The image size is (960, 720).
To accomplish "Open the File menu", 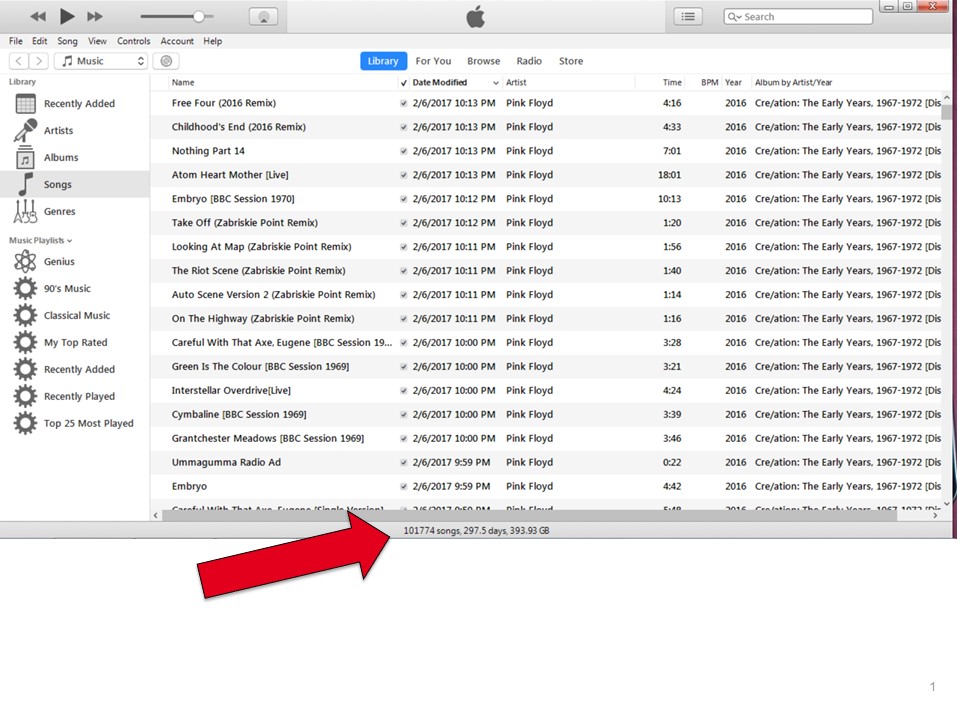I will [x=15, y=41].
